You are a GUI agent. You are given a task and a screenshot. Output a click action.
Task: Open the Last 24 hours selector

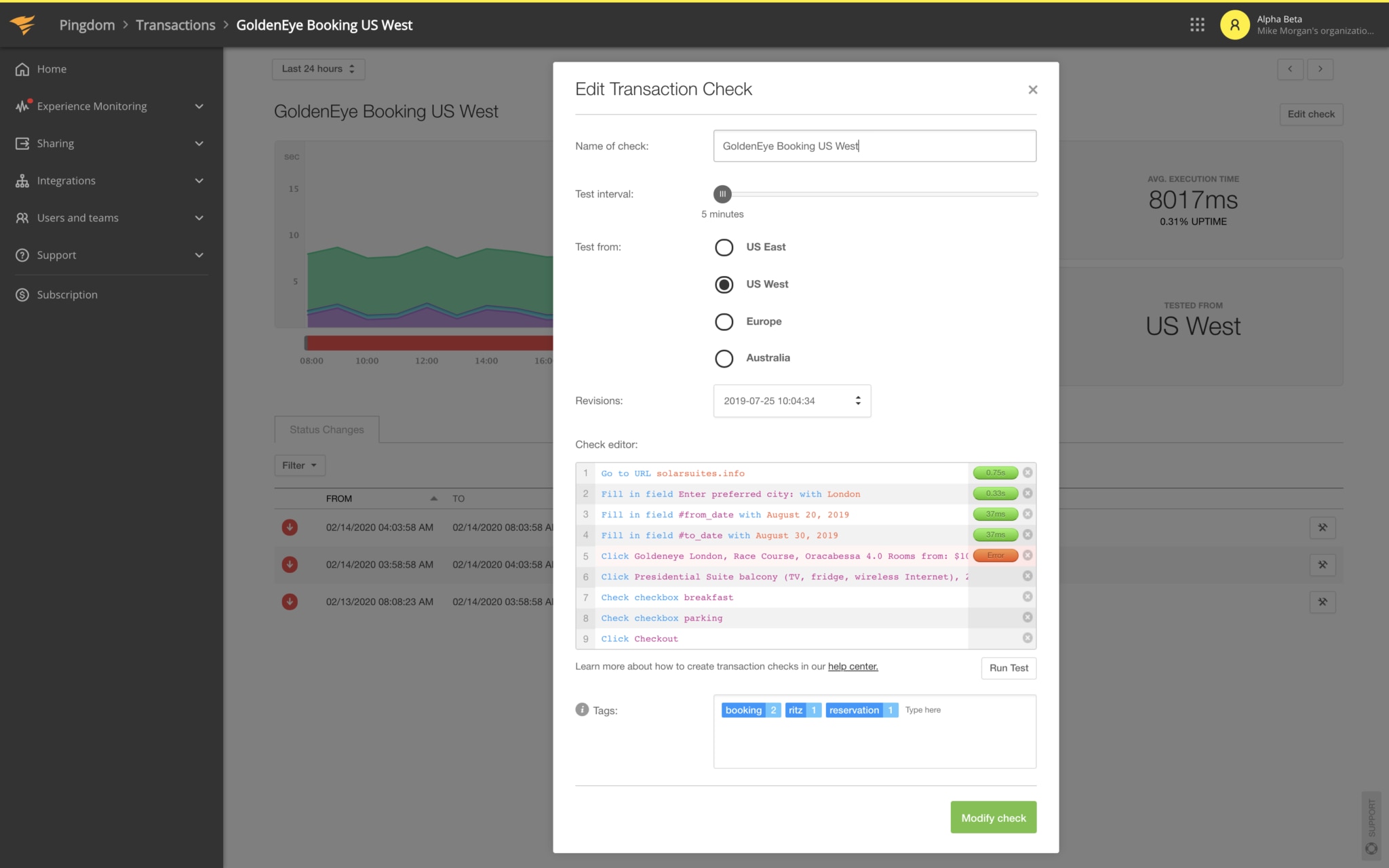click(x=318, y=69)
